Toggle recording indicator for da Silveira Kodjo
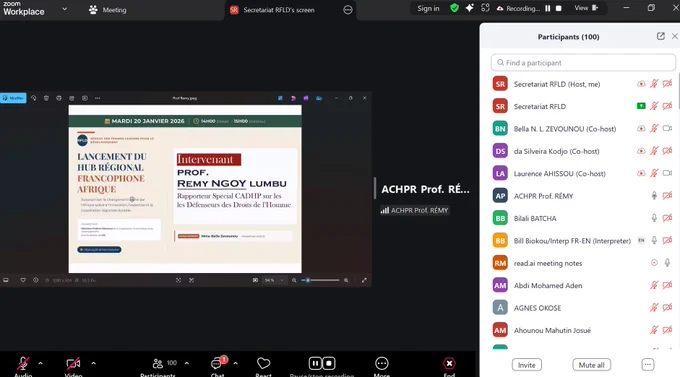Viewport: 680px width, 377px height. [x=641, y=151]
